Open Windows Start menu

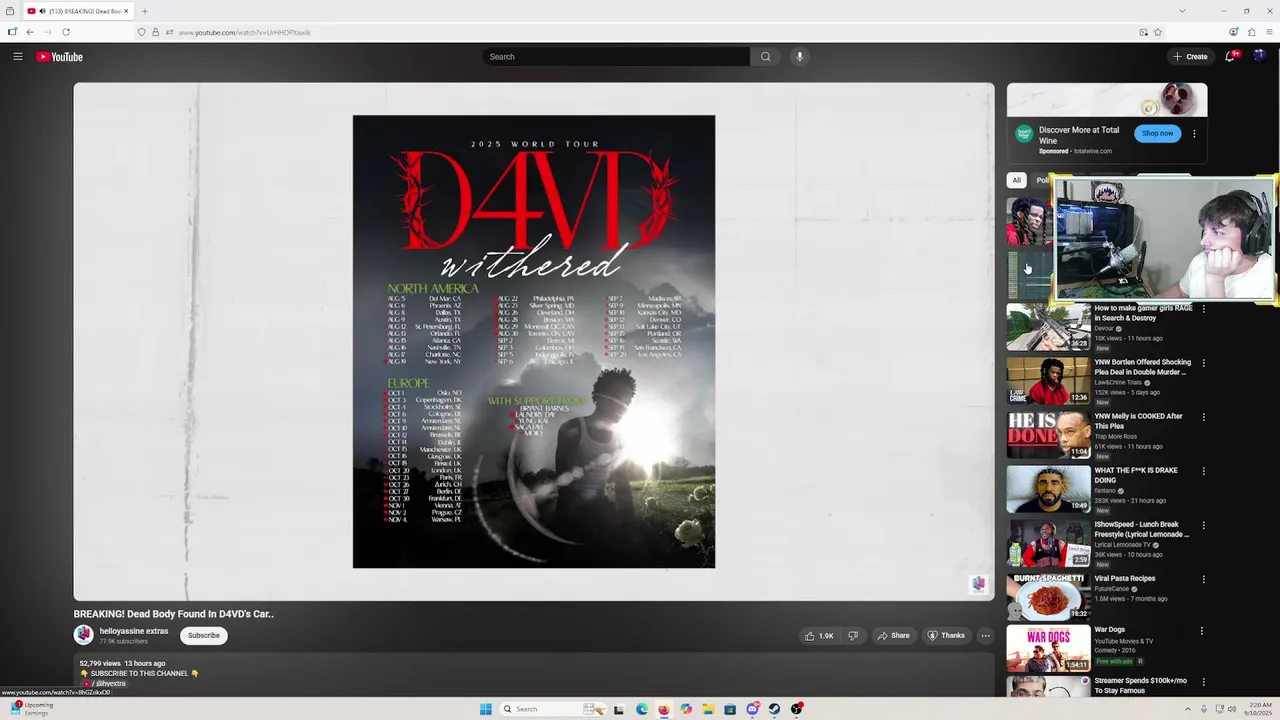pyautogui.click(x=485, y=709)
